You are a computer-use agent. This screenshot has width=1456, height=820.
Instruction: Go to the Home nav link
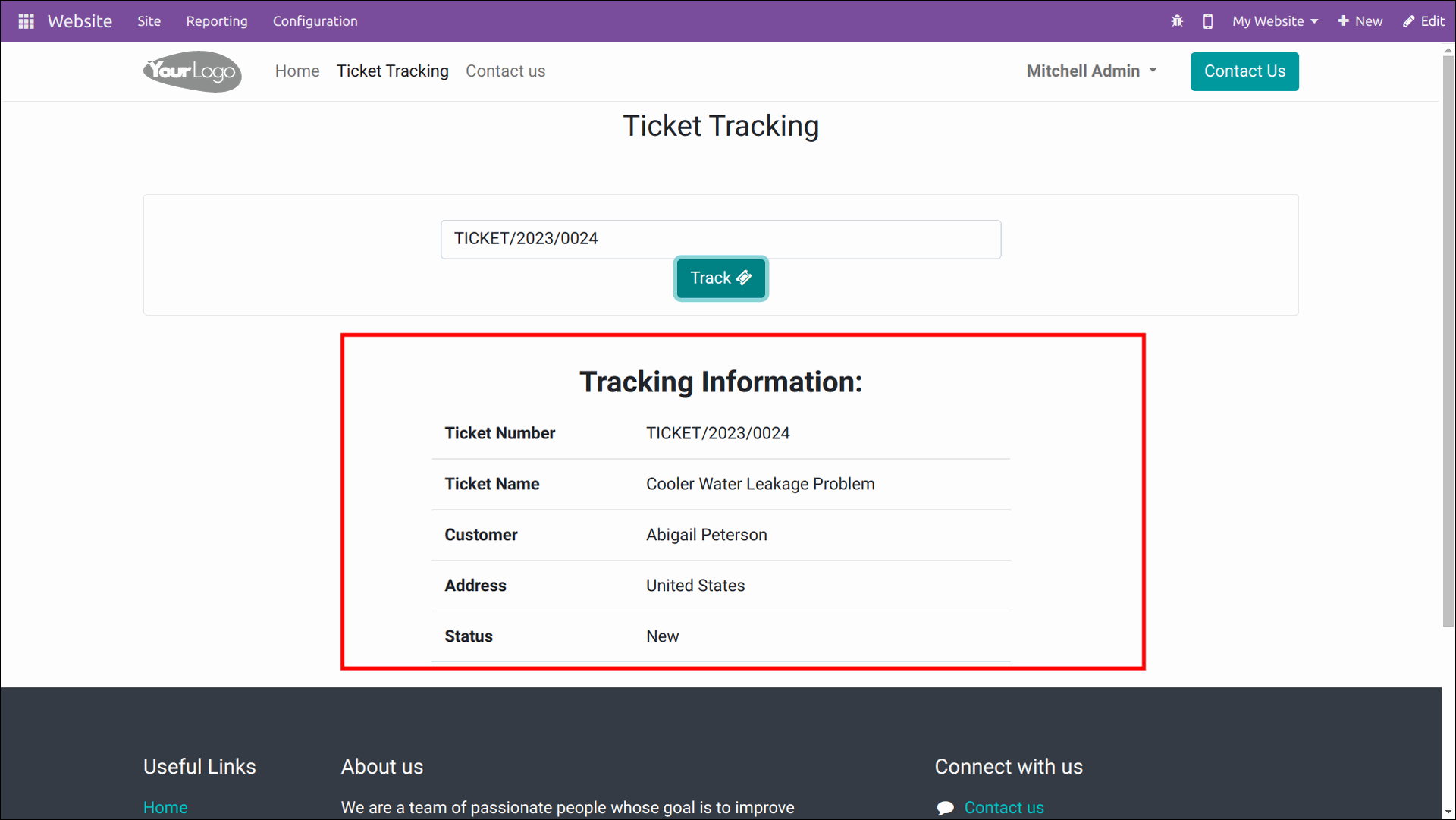click(297, 71)
